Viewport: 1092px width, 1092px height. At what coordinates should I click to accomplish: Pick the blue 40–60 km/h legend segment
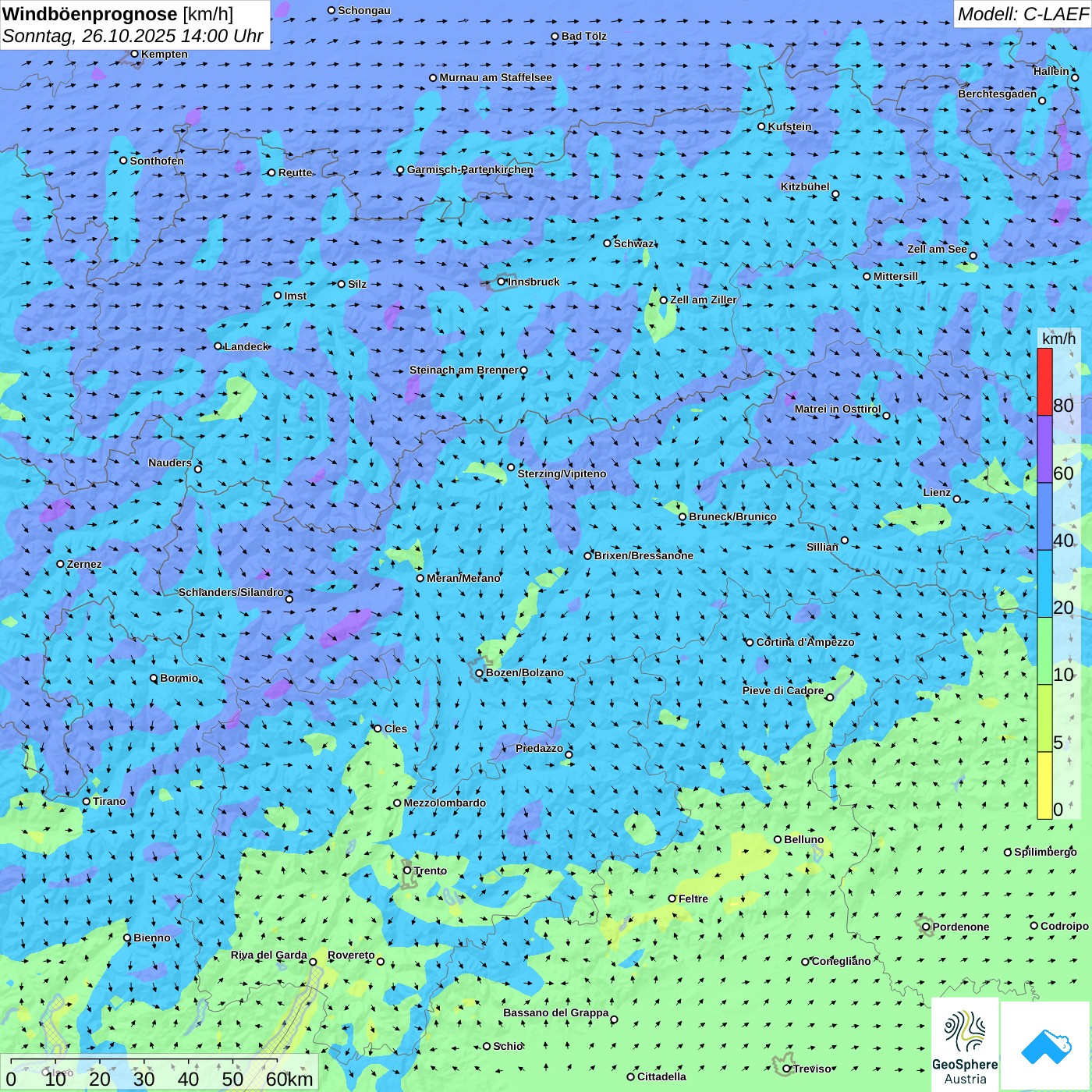pos(1044,517)
